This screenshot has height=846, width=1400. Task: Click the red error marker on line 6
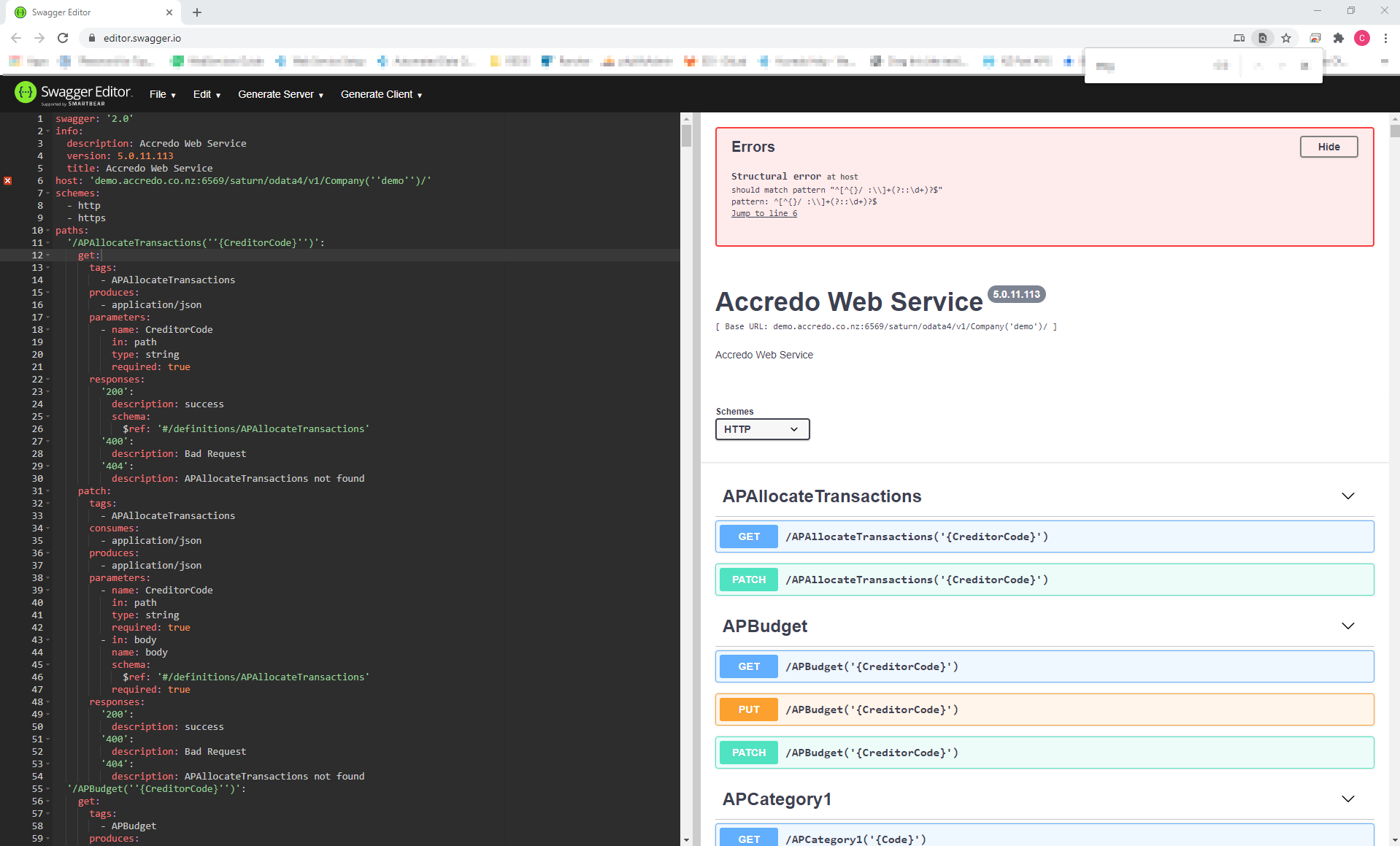click(x=8, y=180)
